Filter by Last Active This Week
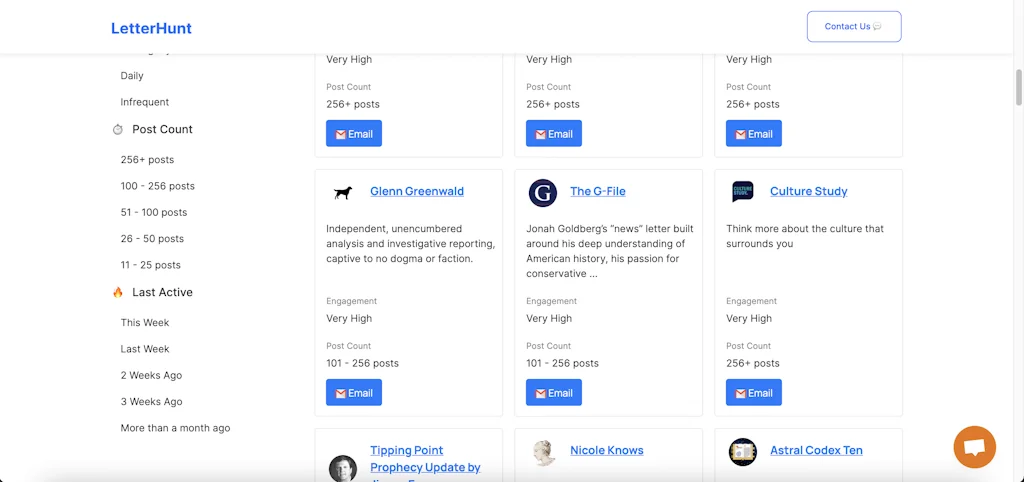This screenshot has width=1024, height=482. (145, 323)
